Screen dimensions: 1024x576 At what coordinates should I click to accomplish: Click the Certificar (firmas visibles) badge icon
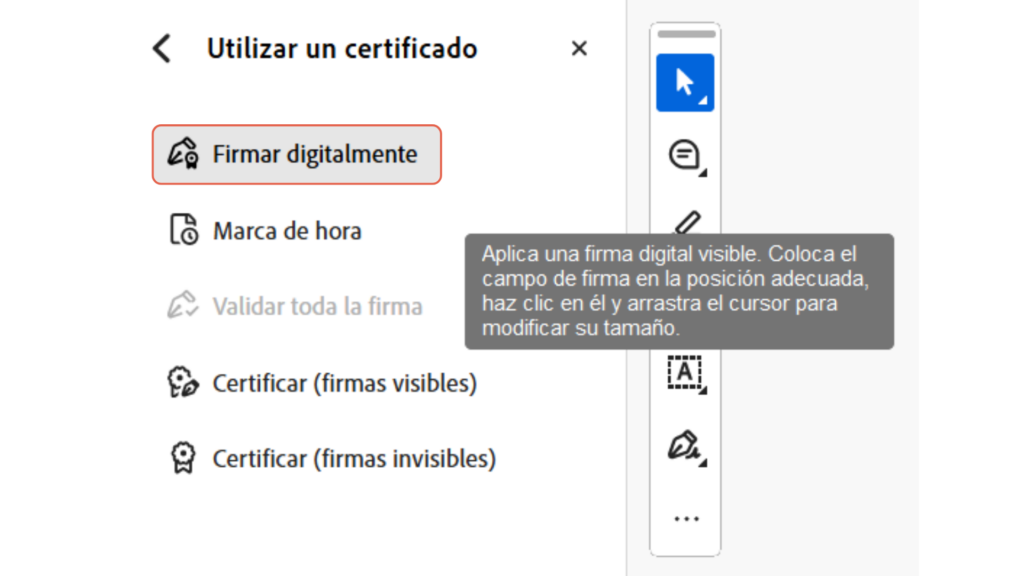click(182, 383)
